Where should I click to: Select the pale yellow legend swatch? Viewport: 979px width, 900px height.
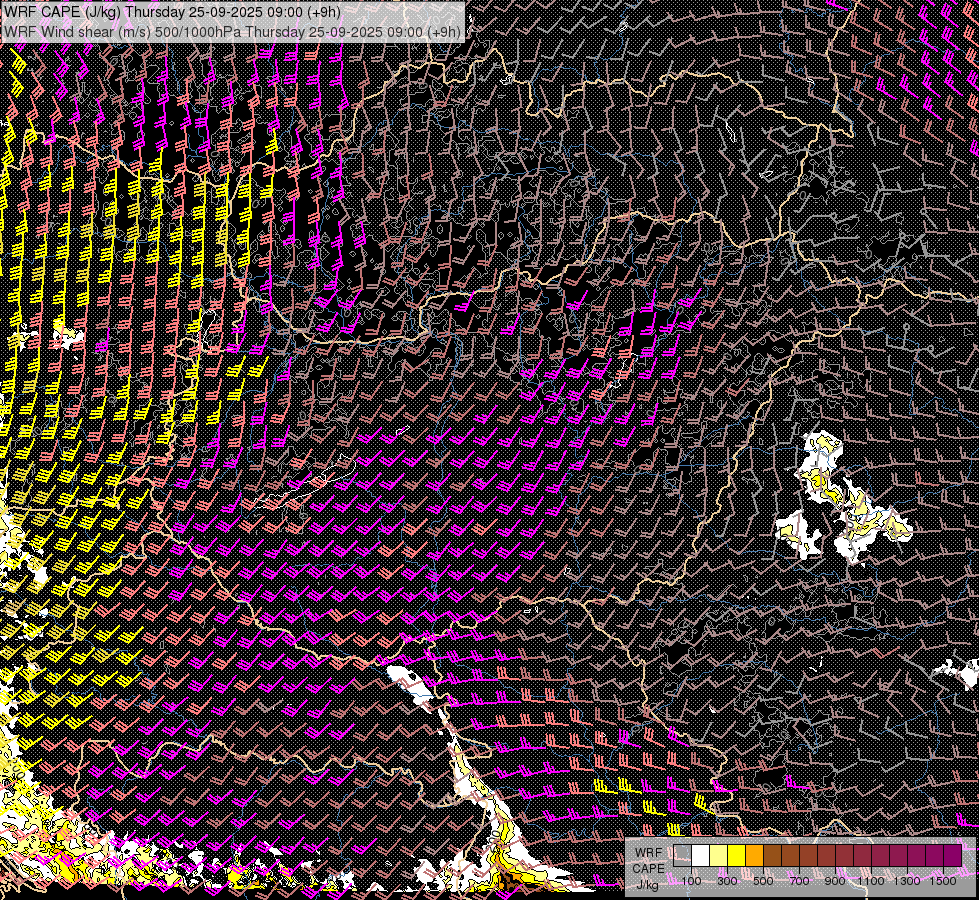point(719,856)
